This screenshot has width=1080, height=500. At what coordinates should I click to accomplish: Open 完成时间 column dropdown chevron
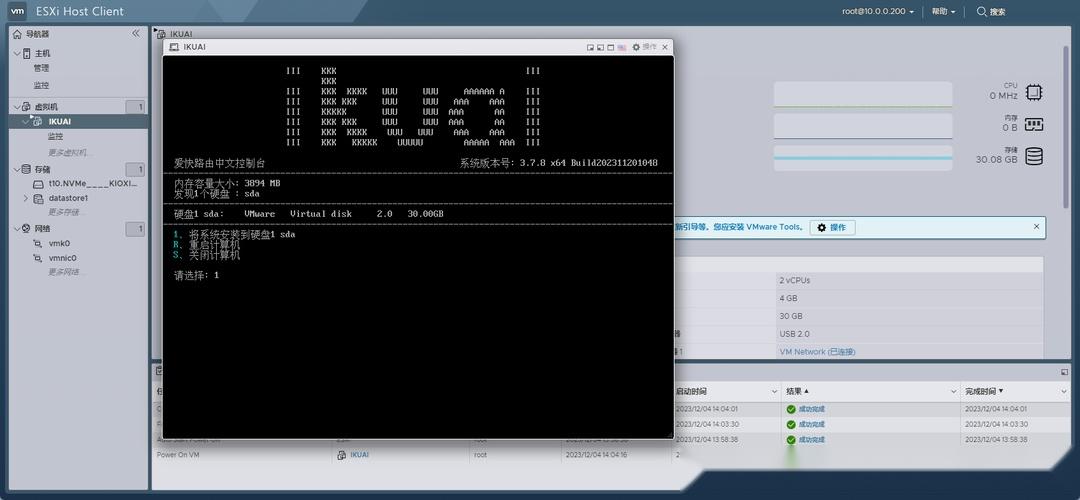pyautogui.click(x=1063, y=391)
